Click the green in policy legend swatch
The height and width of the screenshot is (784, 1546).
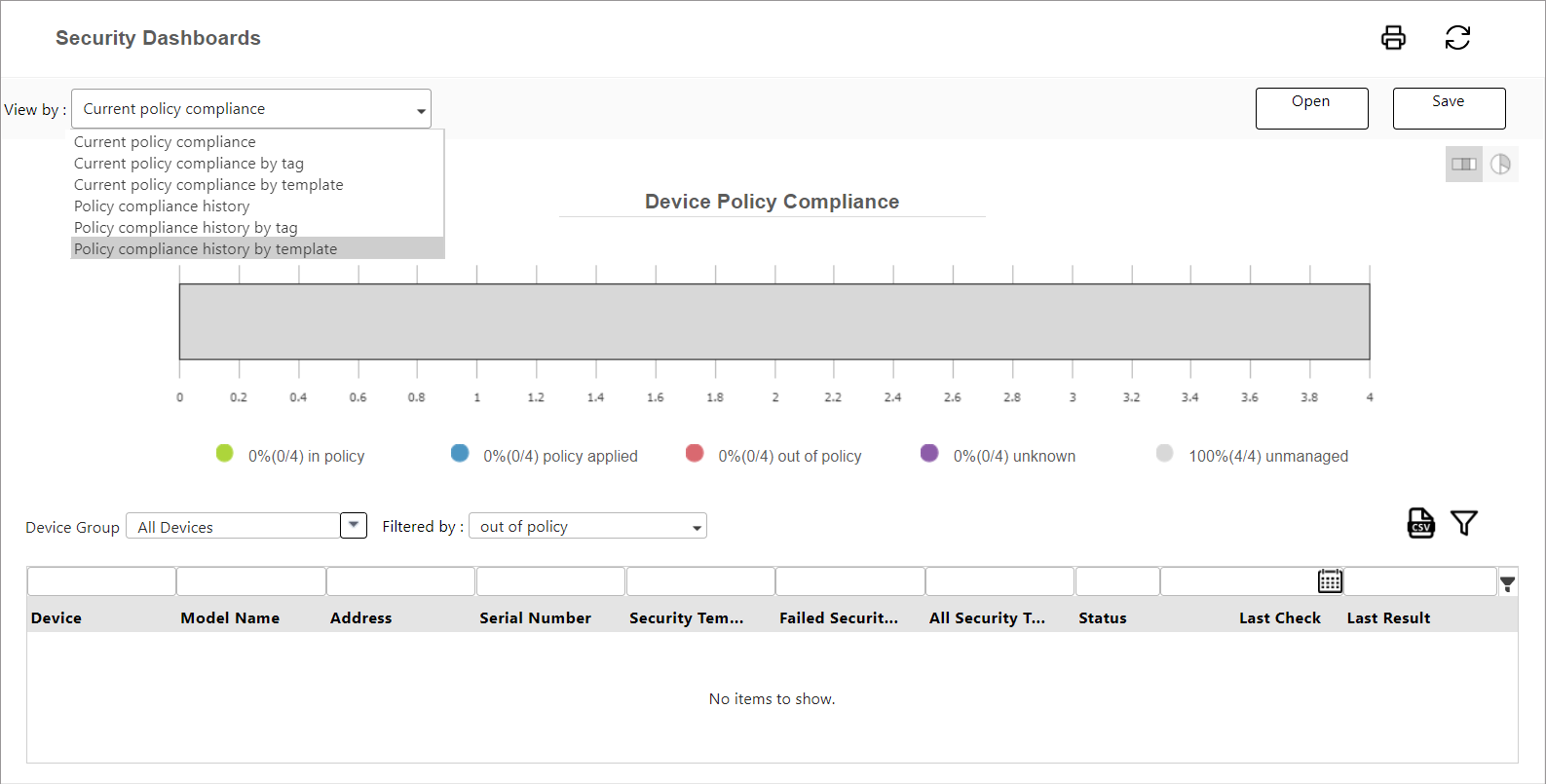[224, 453]
